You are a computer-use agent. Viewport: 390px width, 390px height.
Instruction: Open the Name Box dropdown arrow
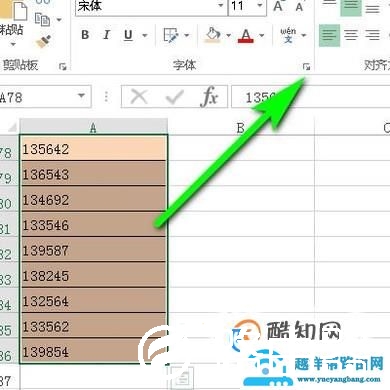pos(81,96)
